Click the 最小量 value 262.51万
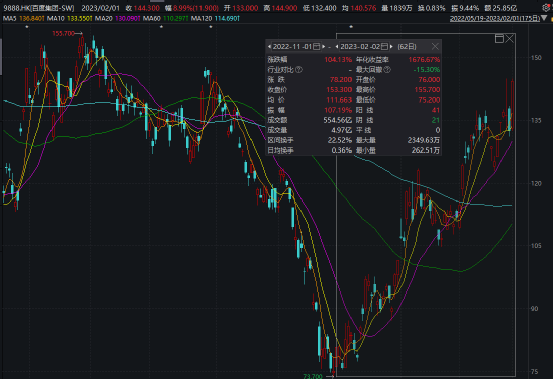Image resolution: width=553 pixels, height=379 pixels. point(426,151)
